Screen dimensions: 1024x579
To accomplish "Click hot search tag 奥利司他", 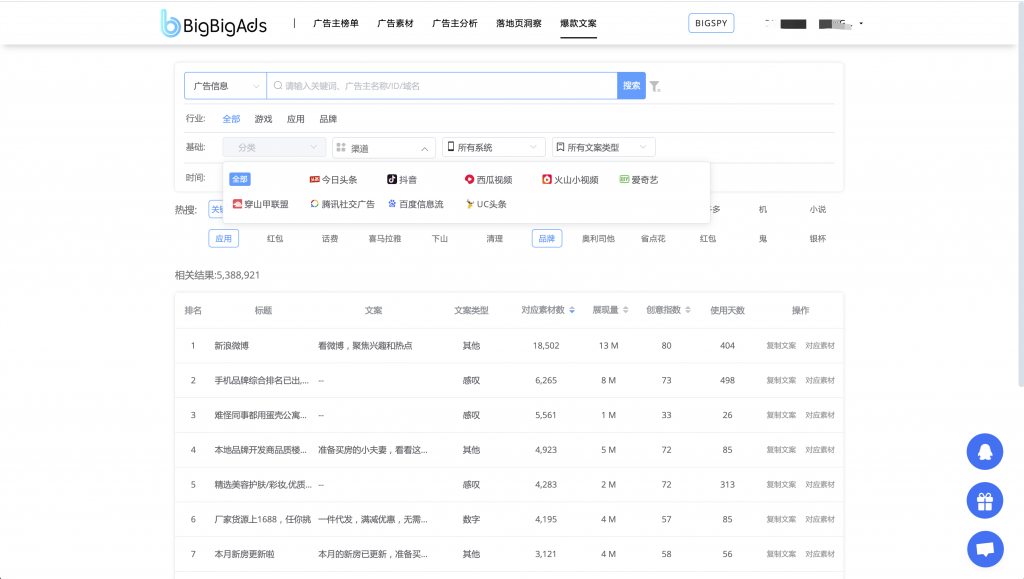I will point(598,239).
